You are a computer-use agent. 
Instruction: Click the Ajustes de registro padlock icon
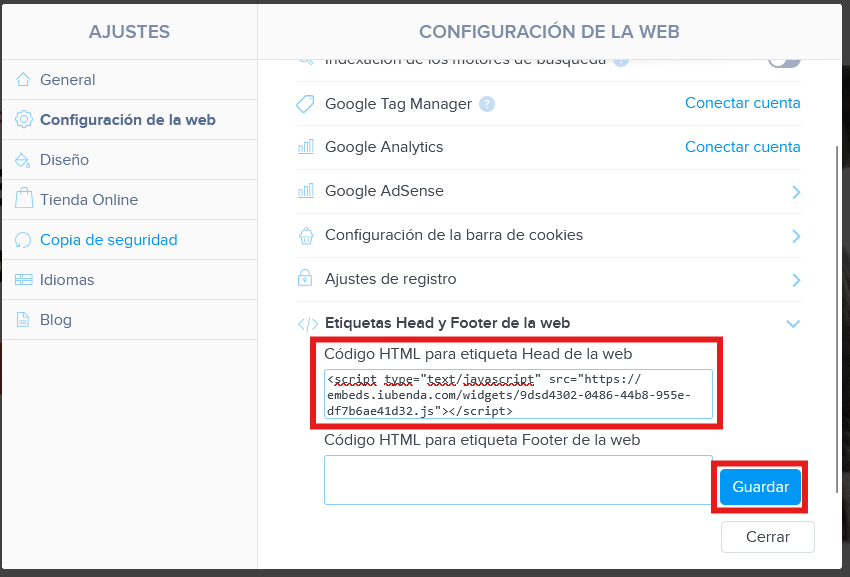point(305,278)
